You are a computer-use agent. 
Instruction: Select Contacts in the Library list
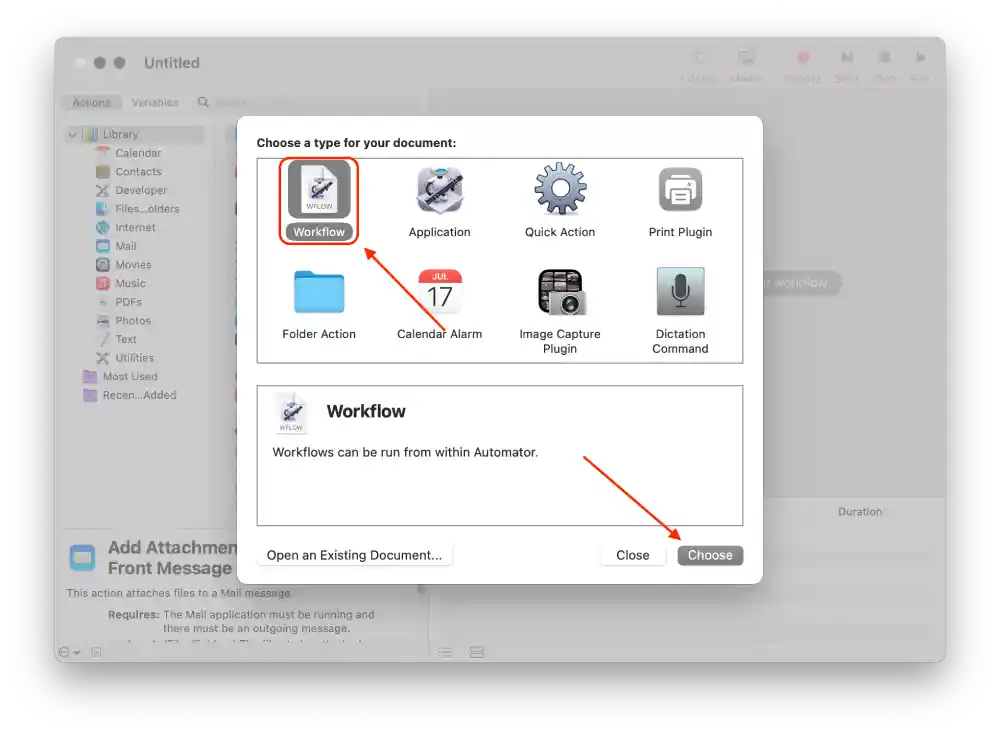pos(138,172)
